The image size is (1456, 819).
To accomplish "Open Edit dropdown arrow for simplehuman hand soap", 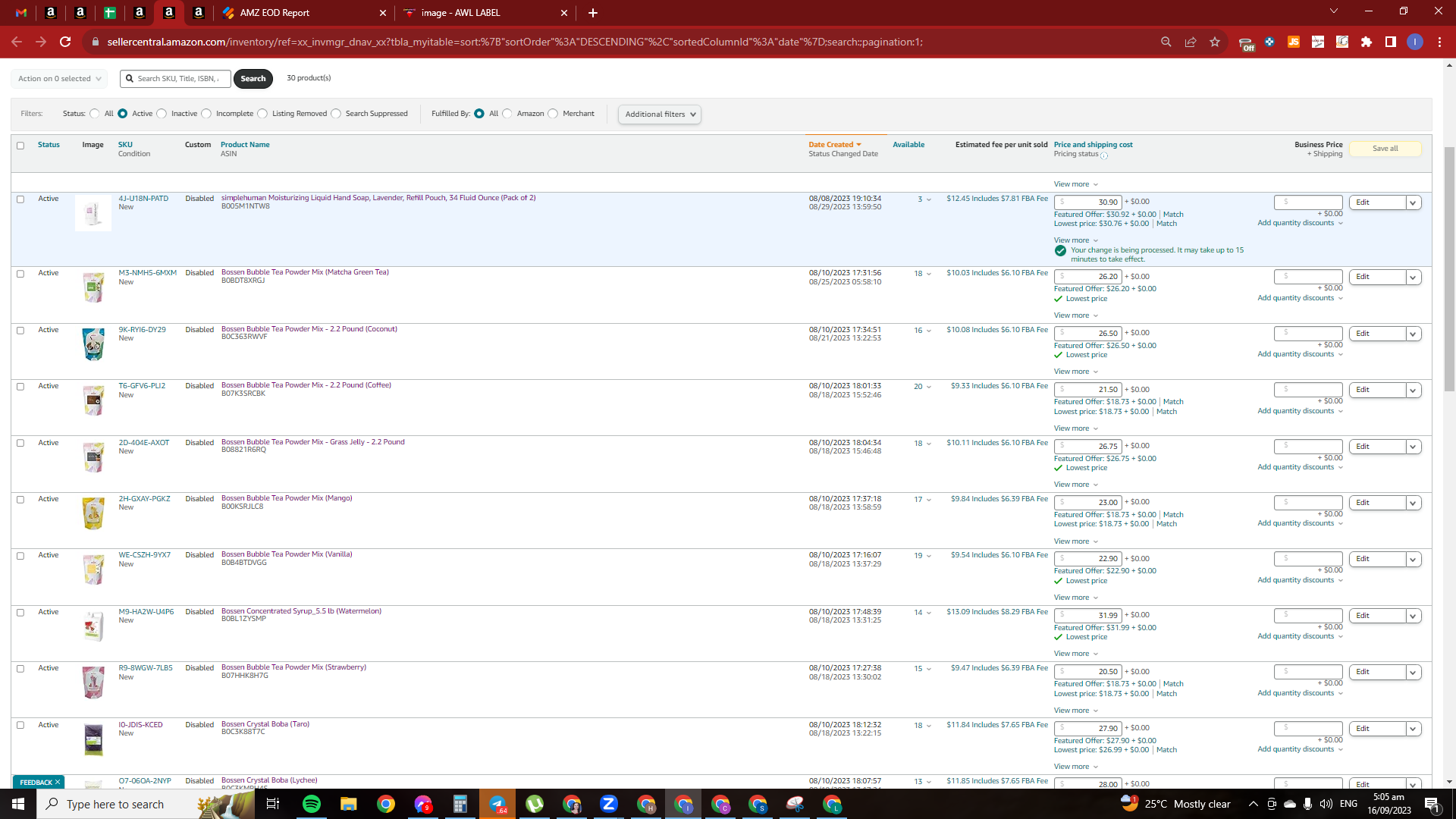I will tap(1413, 202).
